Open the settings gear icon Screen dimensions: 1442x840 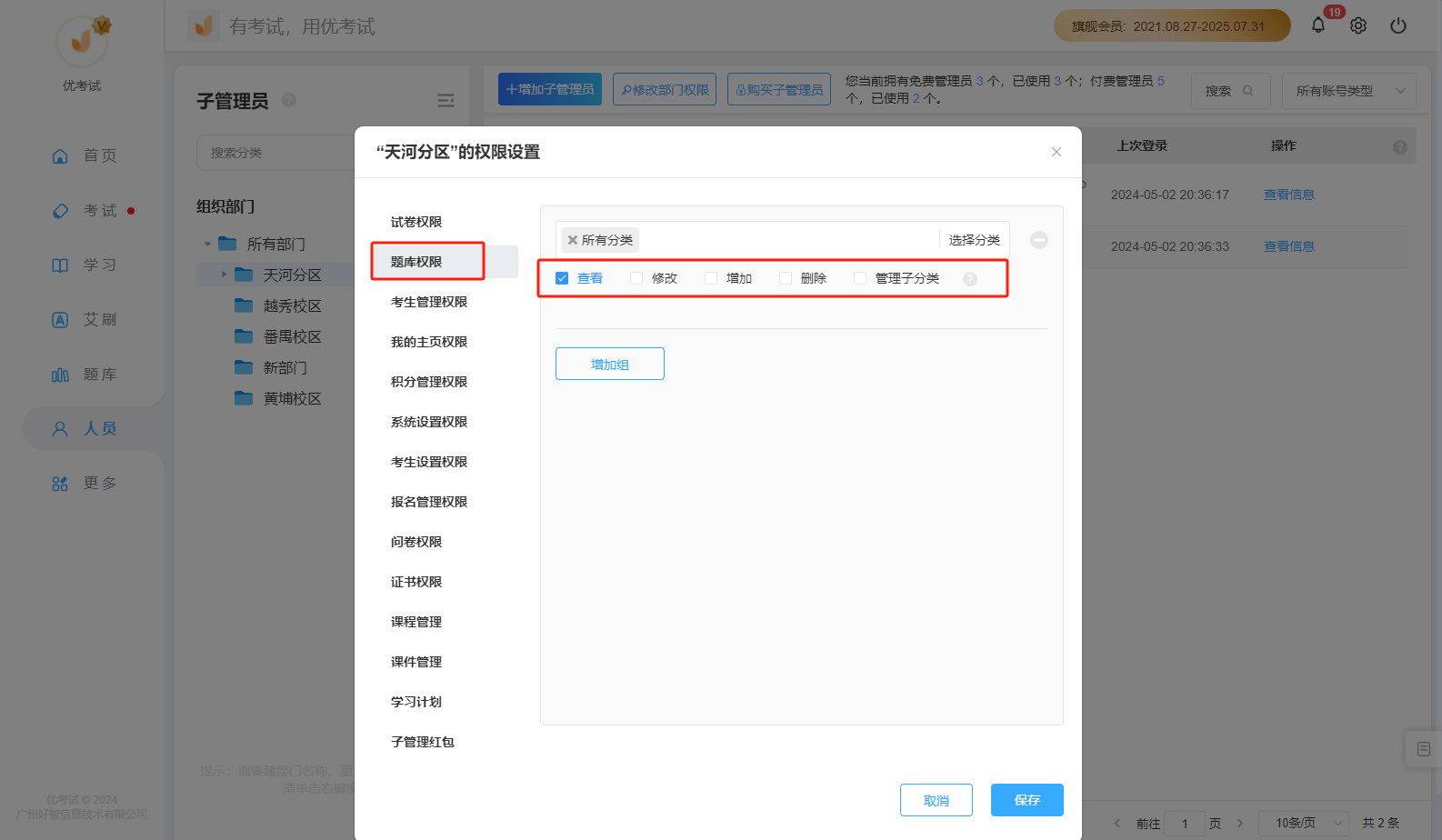[x=1358, y=25]
